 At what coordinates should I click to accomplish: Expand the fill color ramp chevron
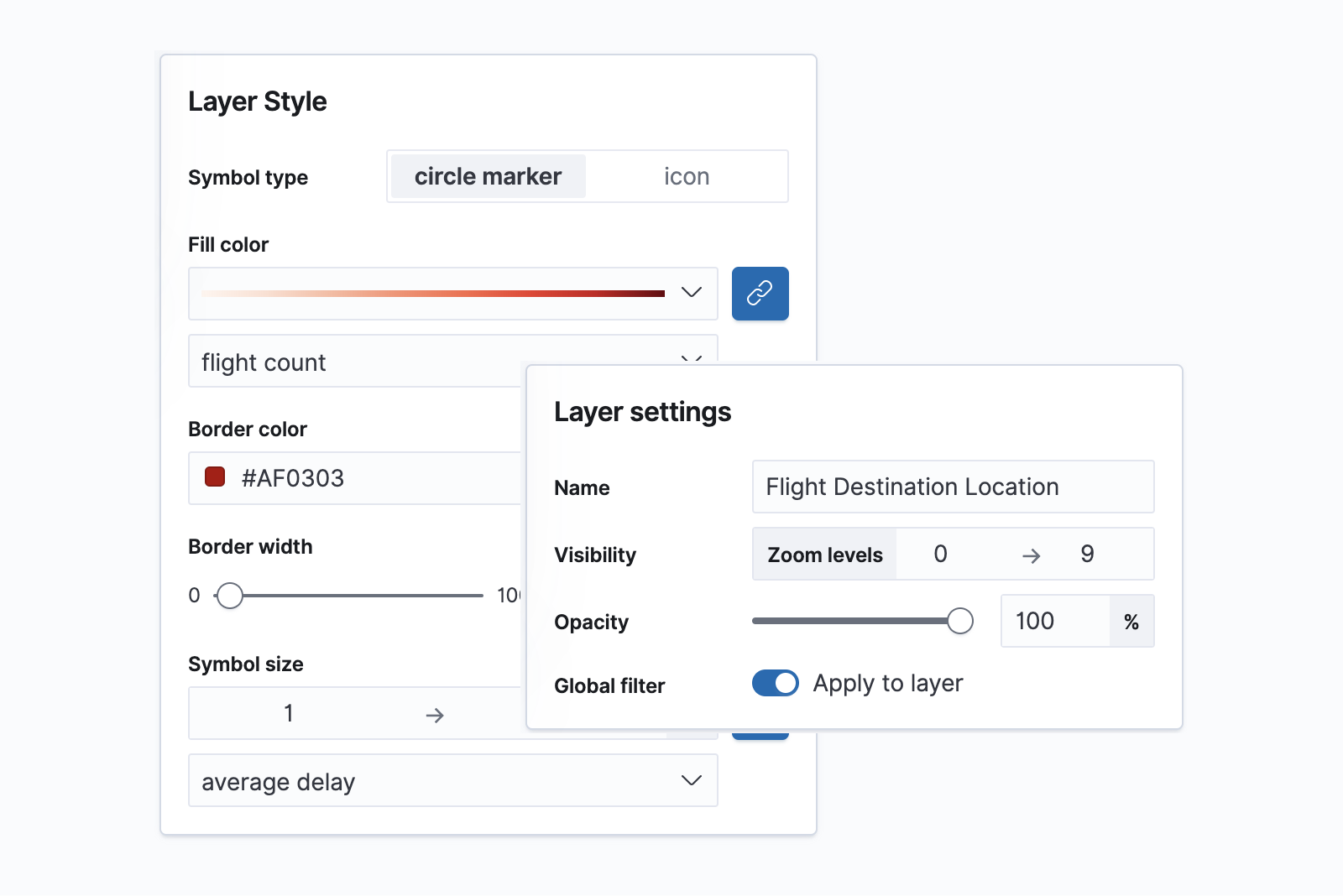pos(692,292)
